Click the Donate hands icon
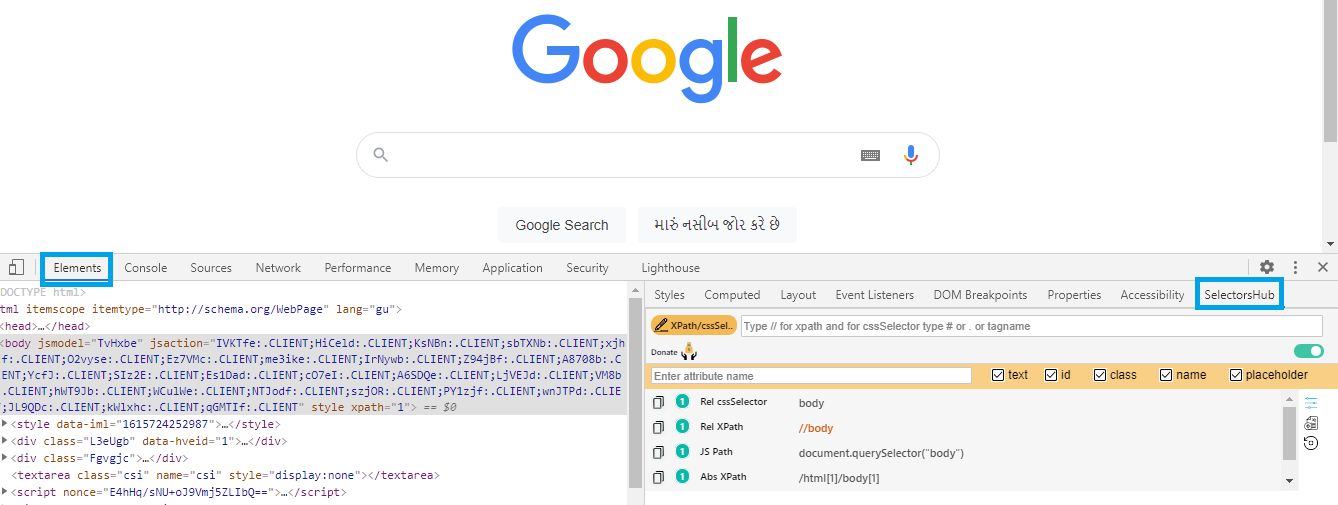The image size is (1338, 505). pyautogui.click(x=689, y=351)
